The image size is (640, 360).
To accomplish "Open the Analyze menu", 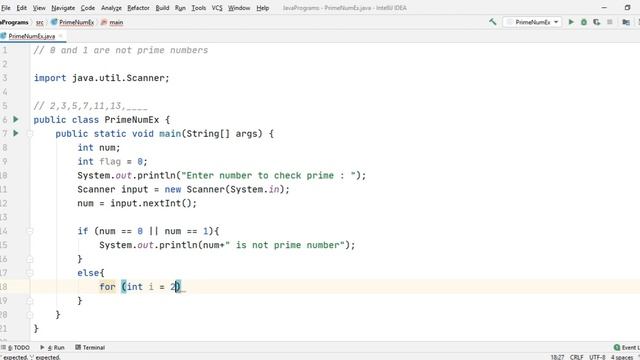I will (x=111, y=8).
